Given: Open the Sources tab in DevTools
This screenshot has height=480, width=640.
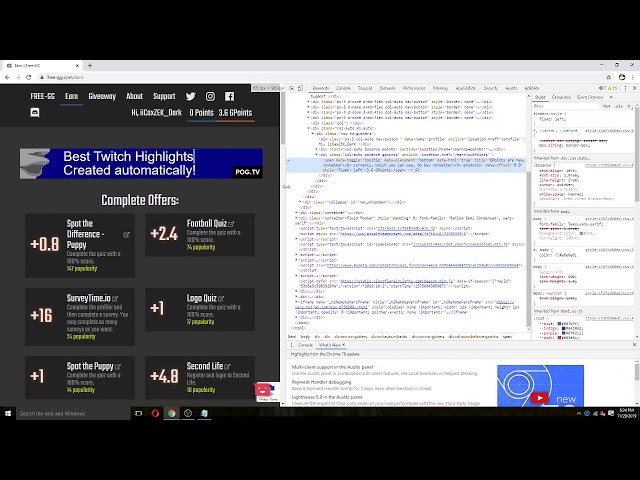Looking at the screenshot, I should [x=365, y=88].
